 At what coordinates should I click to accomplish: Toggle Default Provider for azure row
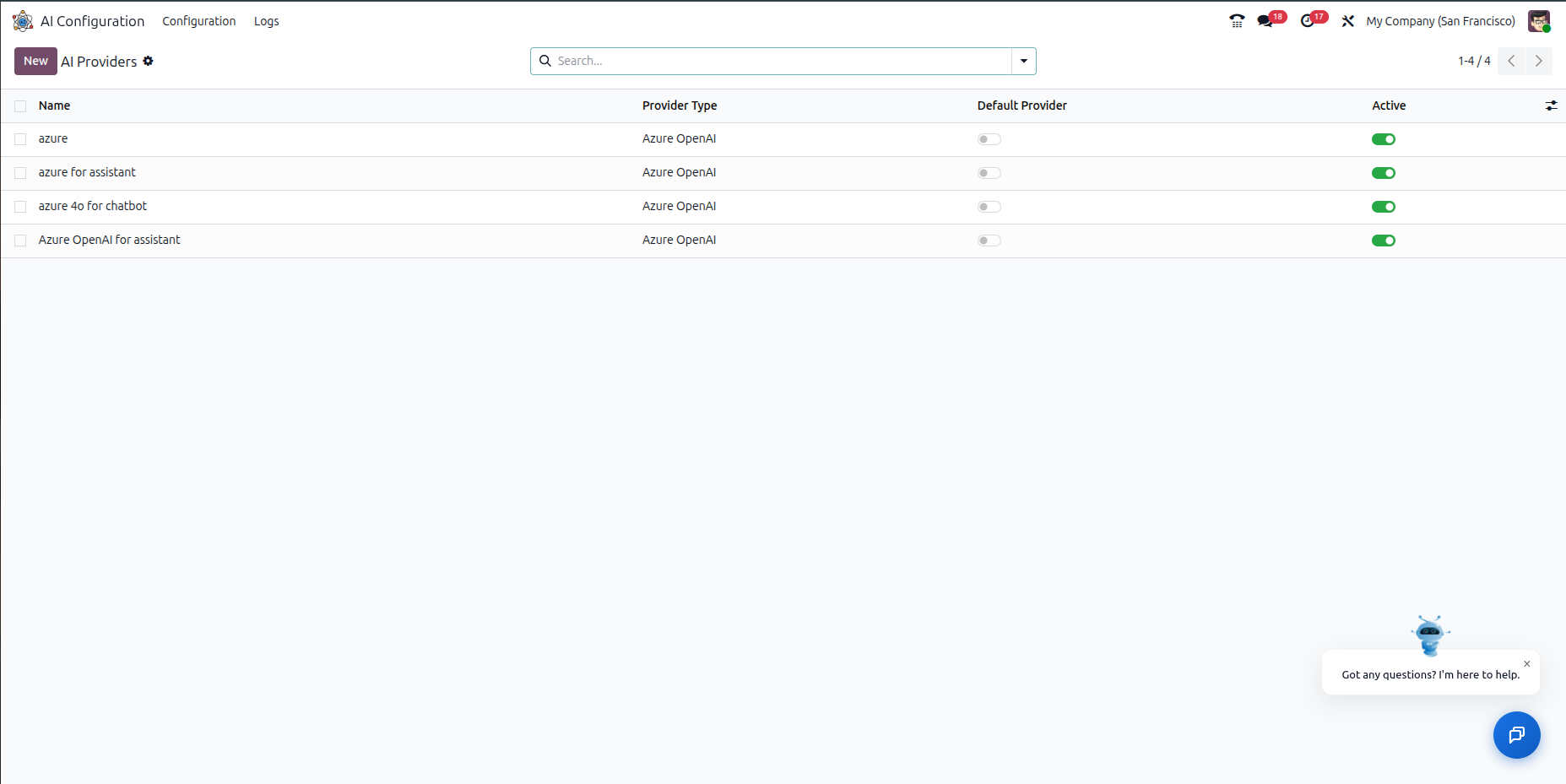989,139
